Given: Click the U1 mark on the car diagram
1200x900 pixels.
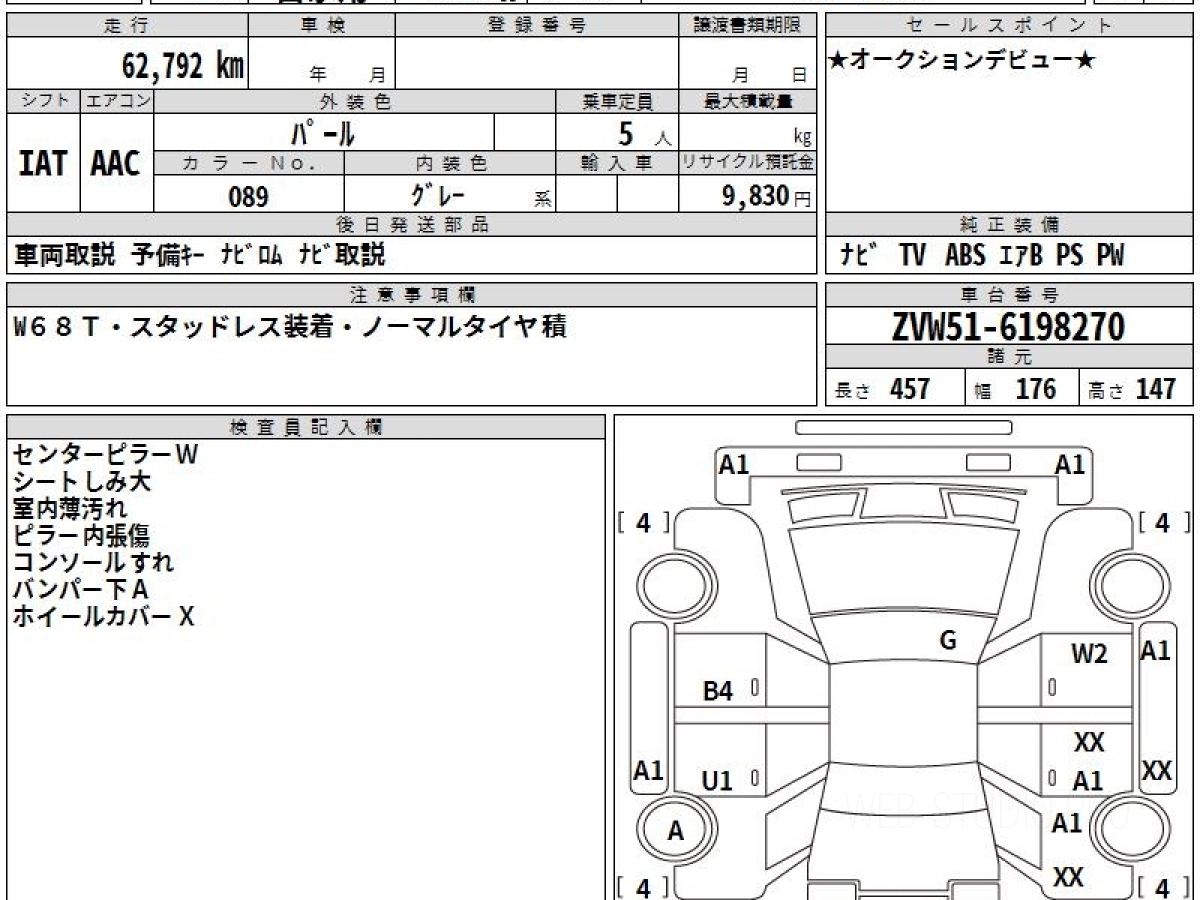Looking at the screenshot, I should [x=717, y=782].
